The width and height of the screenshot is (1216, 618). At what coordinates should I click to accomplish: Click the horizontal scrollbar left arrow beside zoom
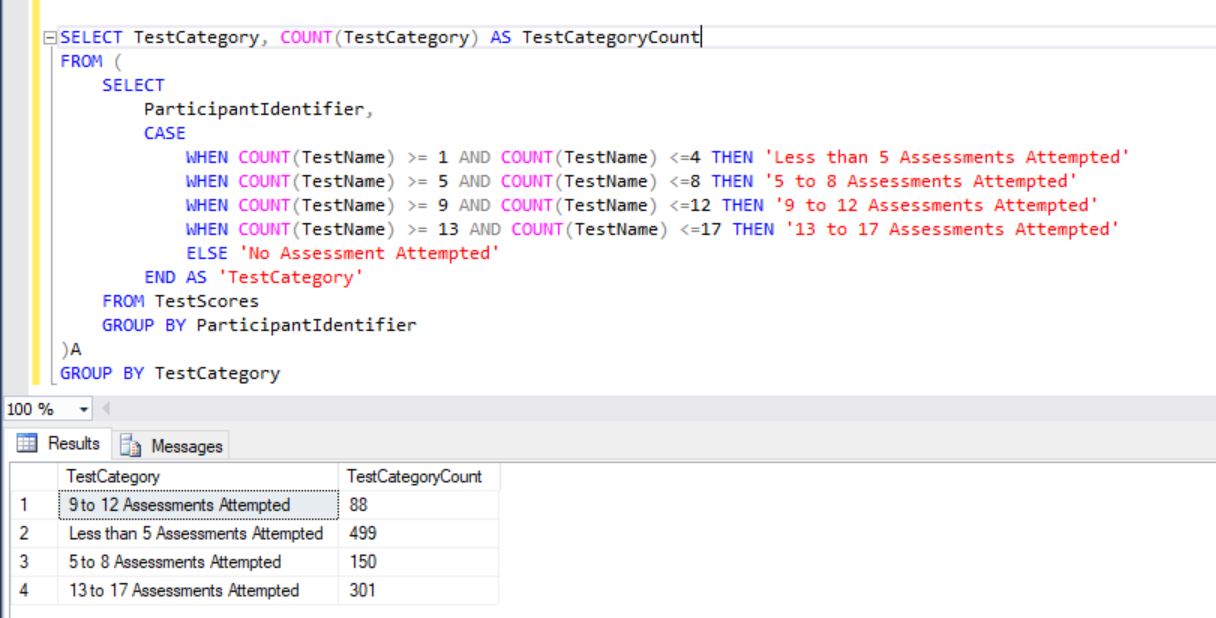[107, 410]
